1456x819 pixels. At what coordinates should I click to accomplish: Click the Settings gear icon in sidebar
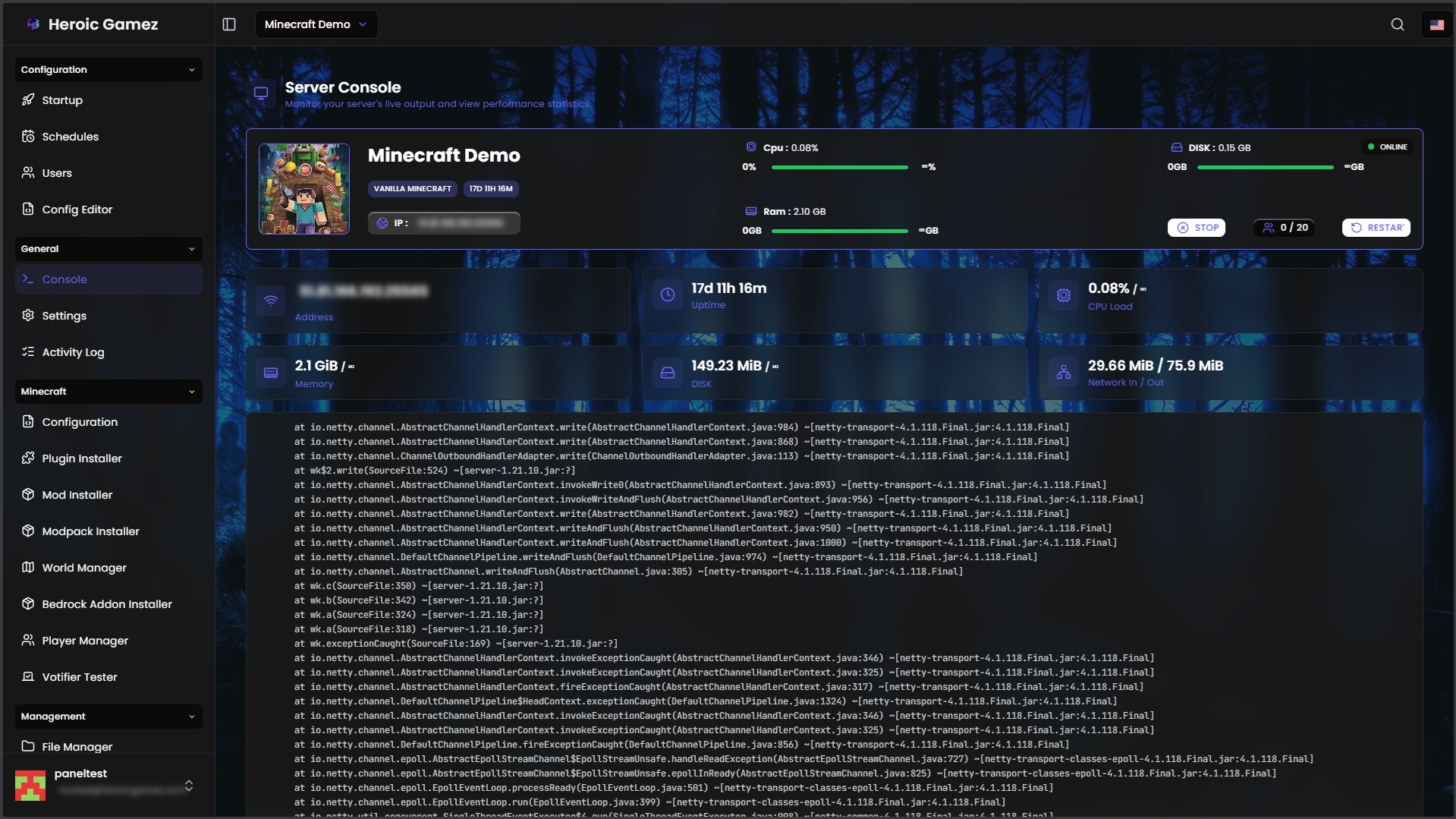[x=28, y=316]
